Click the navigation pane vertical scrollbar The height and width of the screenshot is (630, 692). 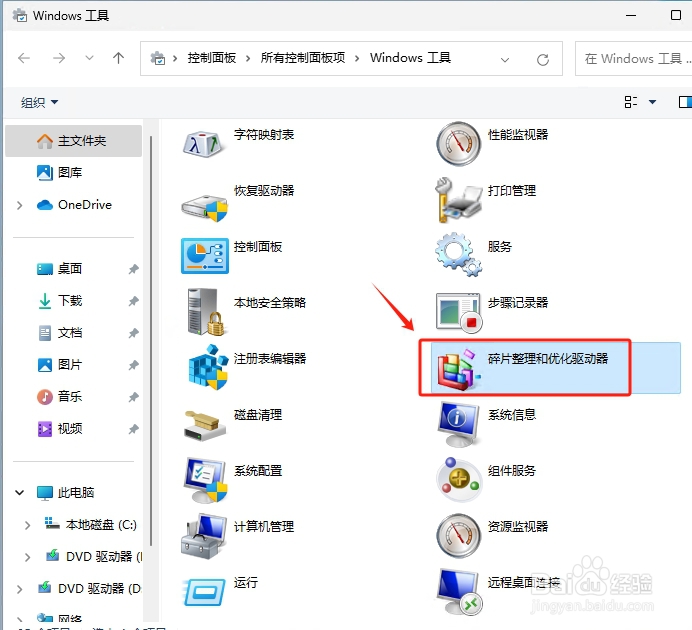(x=151, y=340)
